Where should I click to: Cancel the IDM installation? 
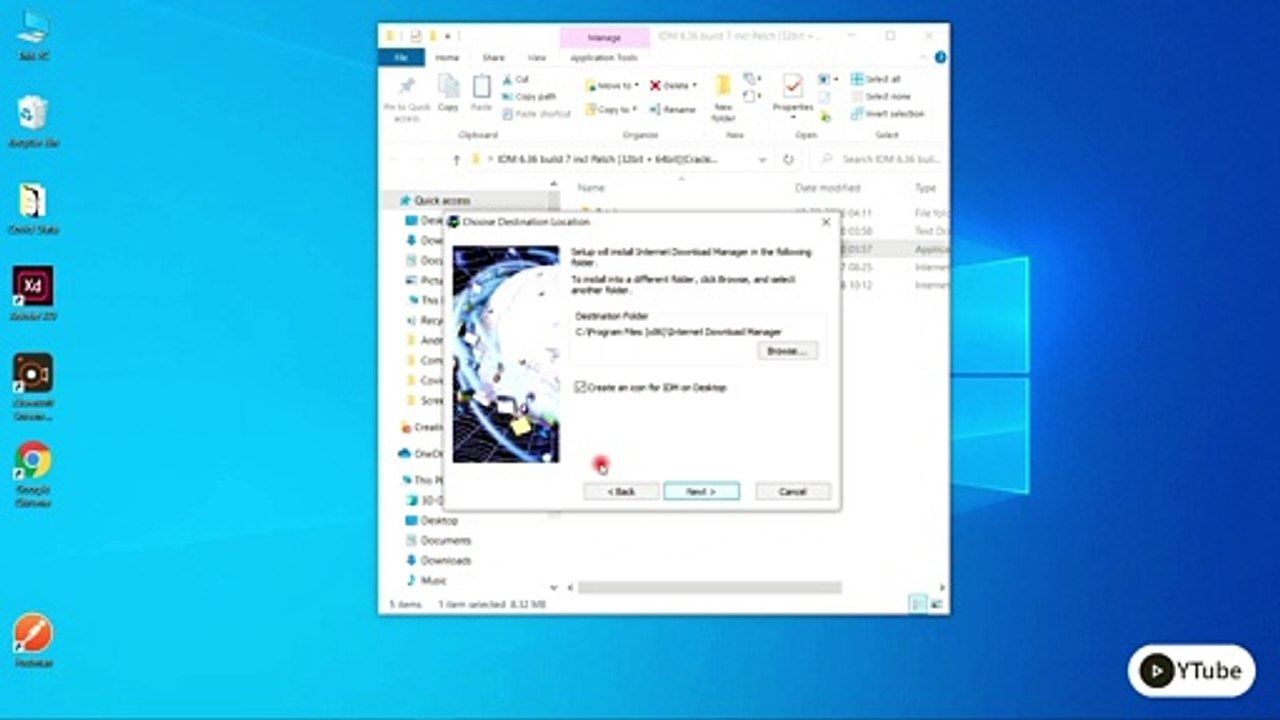tap(793, 491)
